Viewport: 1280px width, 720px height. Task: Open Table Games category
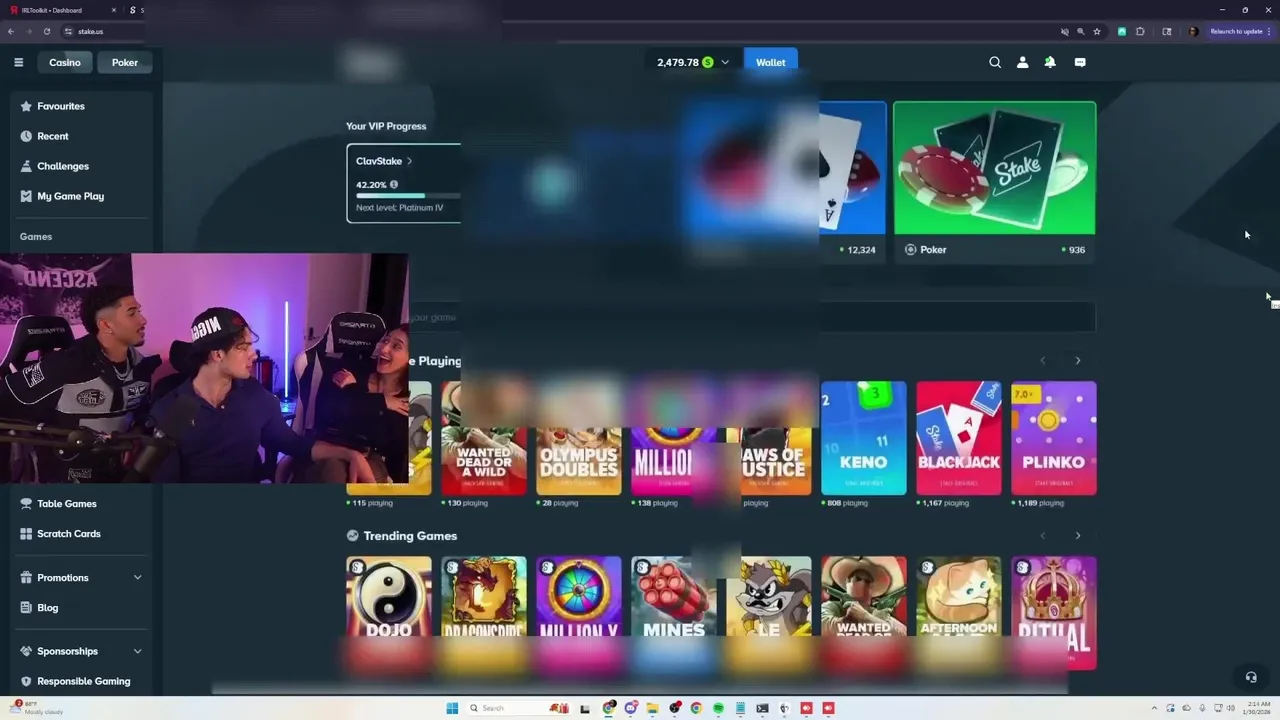click(x=67, y=504)
